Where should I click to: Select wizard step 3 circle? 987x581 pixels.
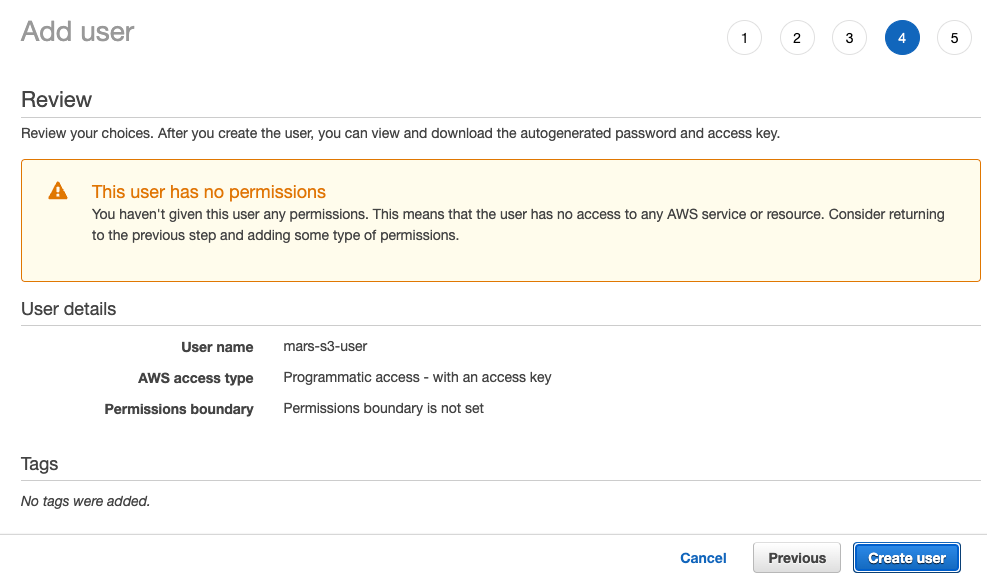849,37
